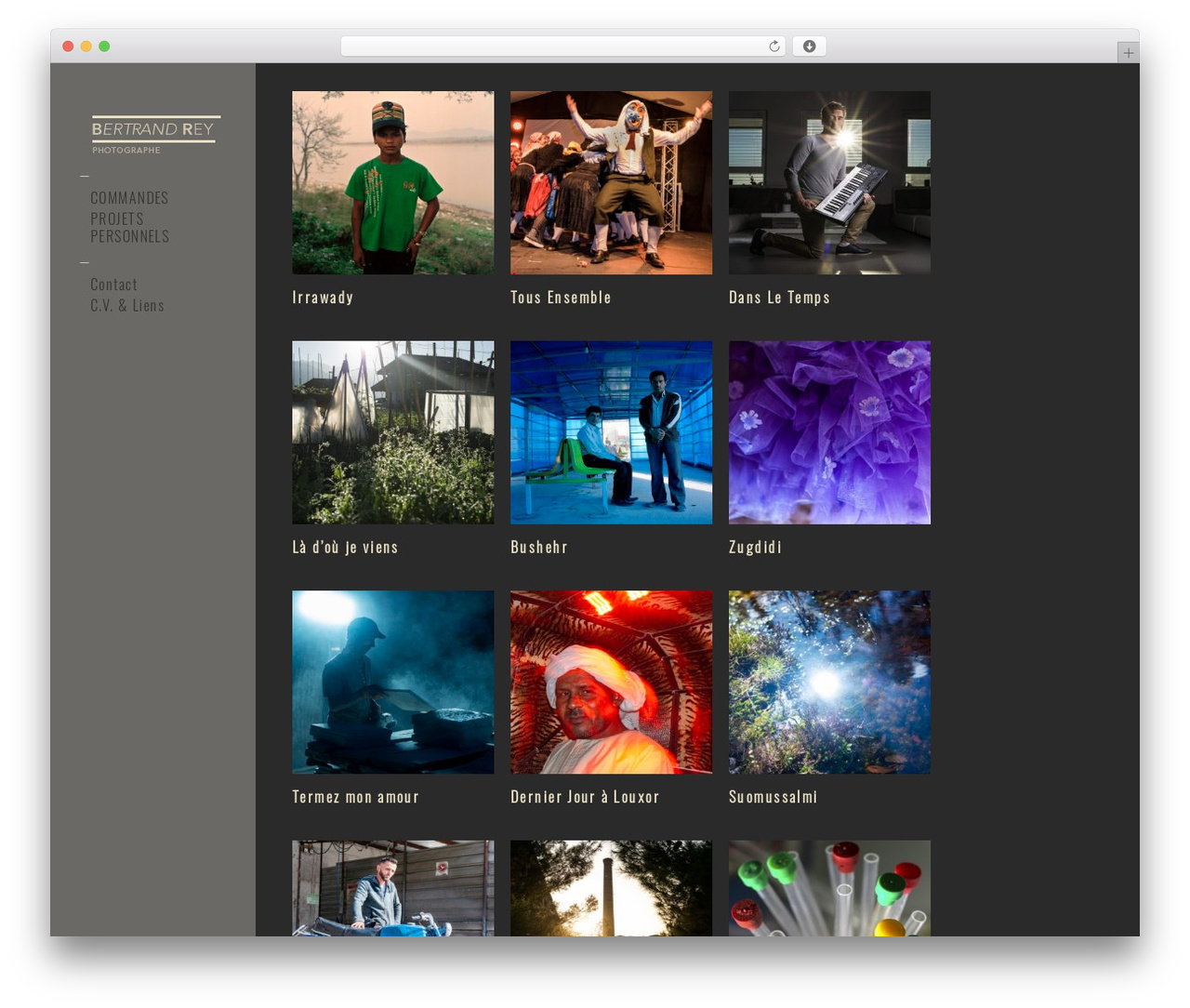1190x1008 pixels.
Task: Open the C.V. & Liens page
Action: [127, 306]
